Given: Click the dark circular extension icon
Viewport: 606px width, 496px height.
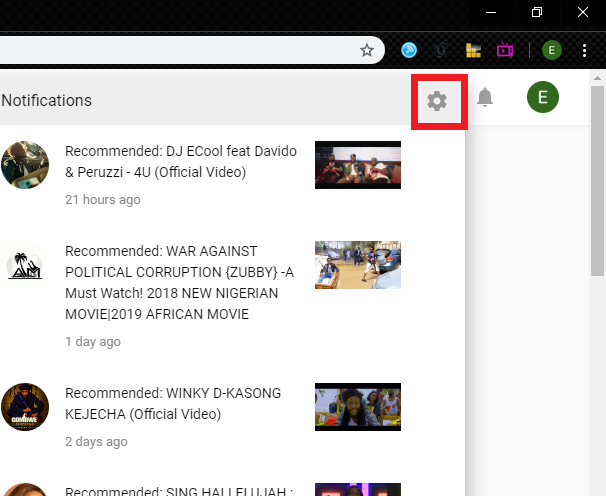Looking at the screenshot, I should (441, 50).
